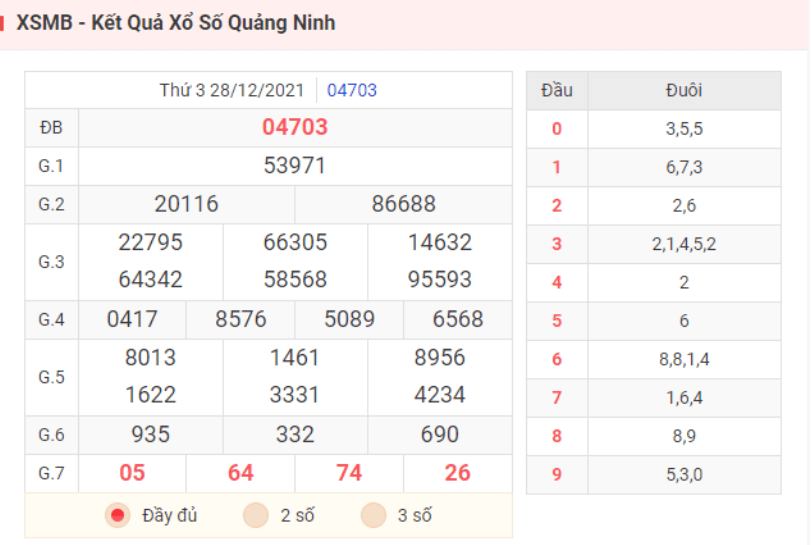Click the red Đầu digit 7
811x545 pixels.
click(x=557, y=398)
